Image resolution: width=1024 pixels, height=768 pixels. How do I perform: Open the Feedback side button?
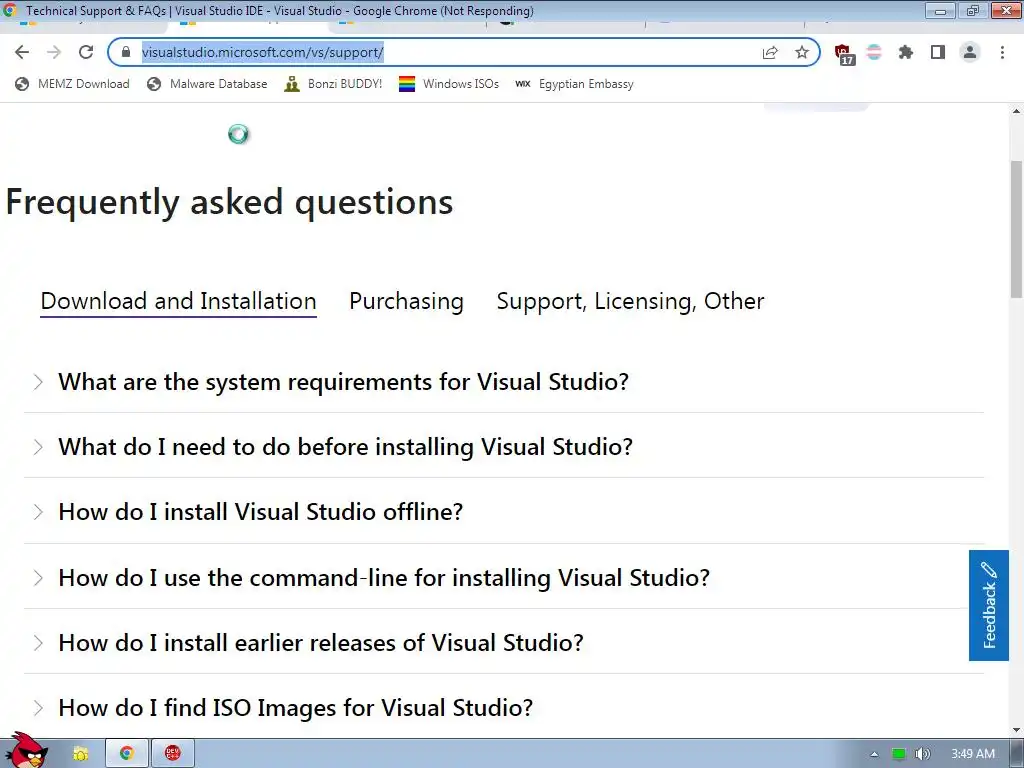[989, 605]
